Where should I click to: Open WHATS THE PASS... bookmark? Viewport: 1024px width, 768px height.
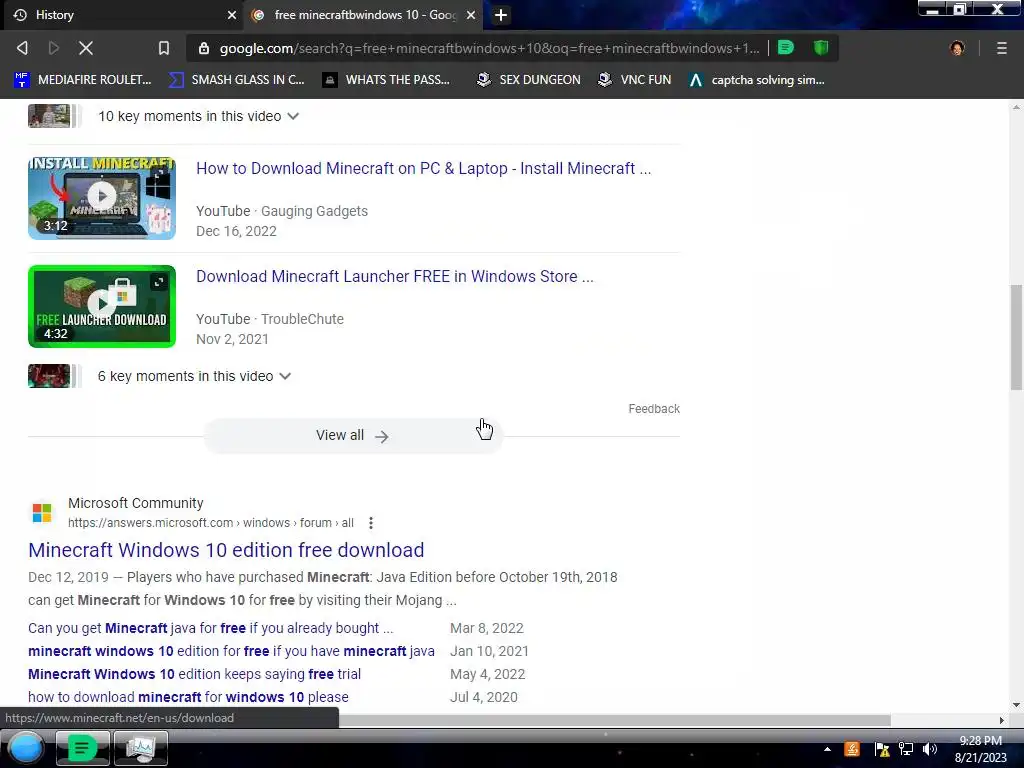point(387,80)
